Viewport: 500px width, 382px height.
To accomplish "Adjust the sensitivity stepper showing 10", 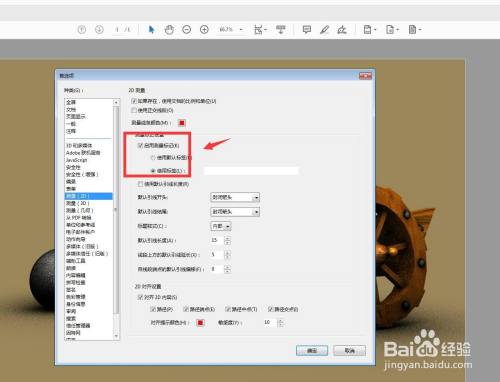I will coord(280,323).
